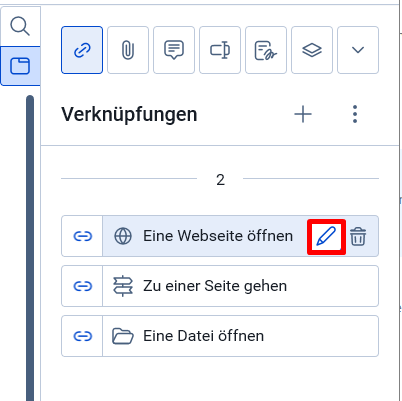Show the Comments panel
Image resolution: width=402 pixels, height=401 pixels.
tap(174, 50)
